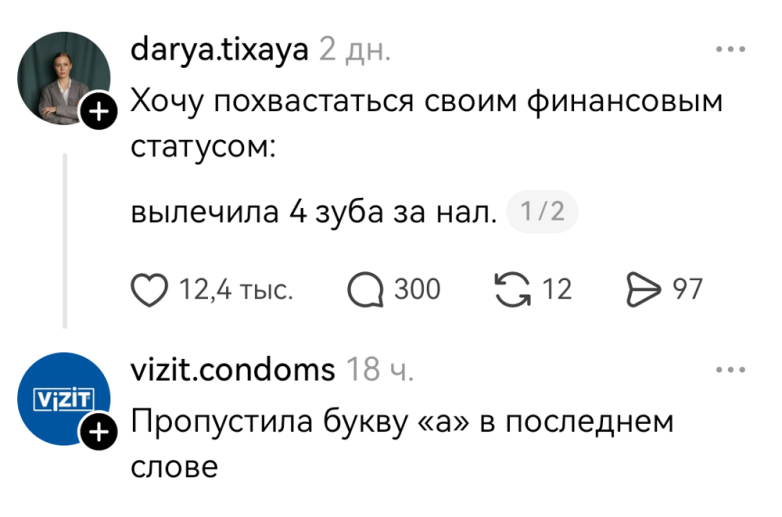Open more options for darya.tixaya's post
The width and height of the screenshot is (782, 517).
[x=731, y=49]
